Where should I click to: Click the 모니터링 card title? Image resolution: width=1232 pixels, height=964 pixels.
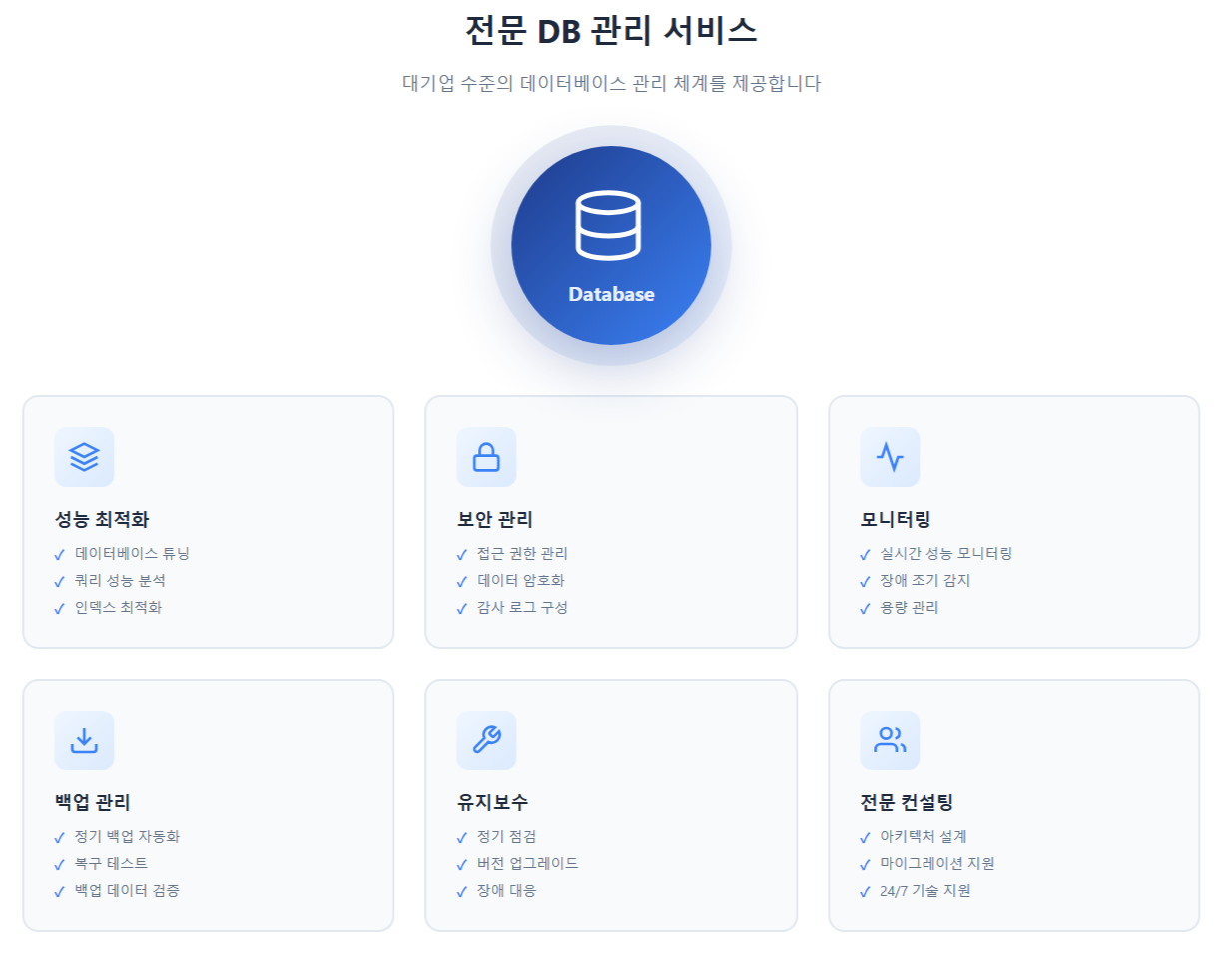click(896, 519)
